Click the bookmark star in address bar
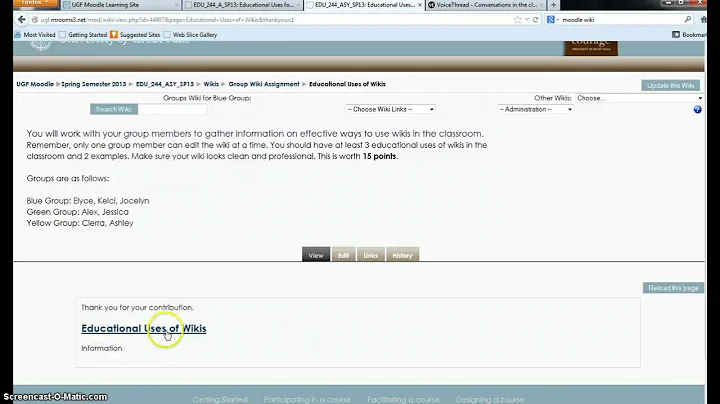The height and width of the screenshot is (404, 720). tap(518, 19)
